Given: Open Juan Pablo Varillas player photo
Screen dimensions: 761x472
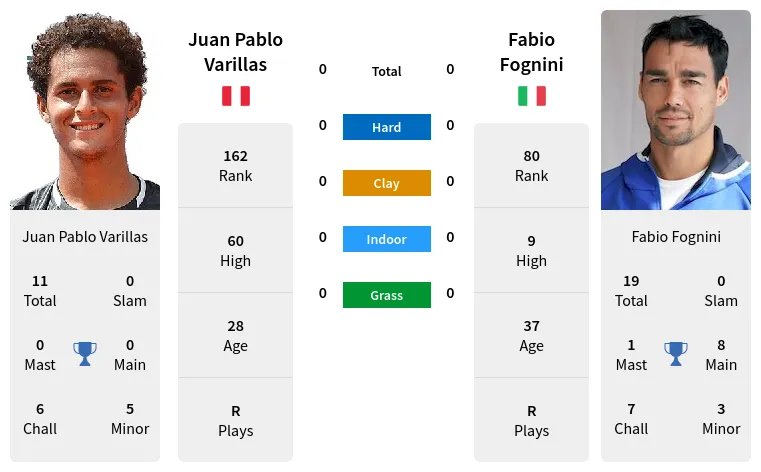Looking at the screenshot, I should [85, 110].
